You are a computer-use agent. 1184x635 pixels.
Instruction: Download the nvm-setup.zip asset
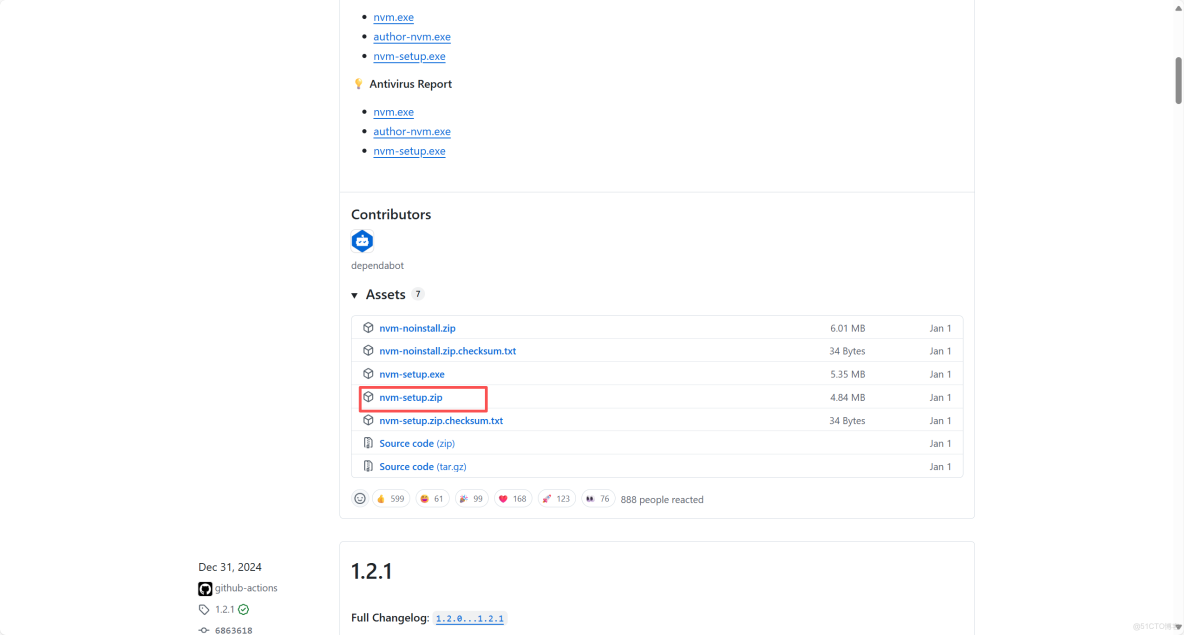[x=410, y=397]
